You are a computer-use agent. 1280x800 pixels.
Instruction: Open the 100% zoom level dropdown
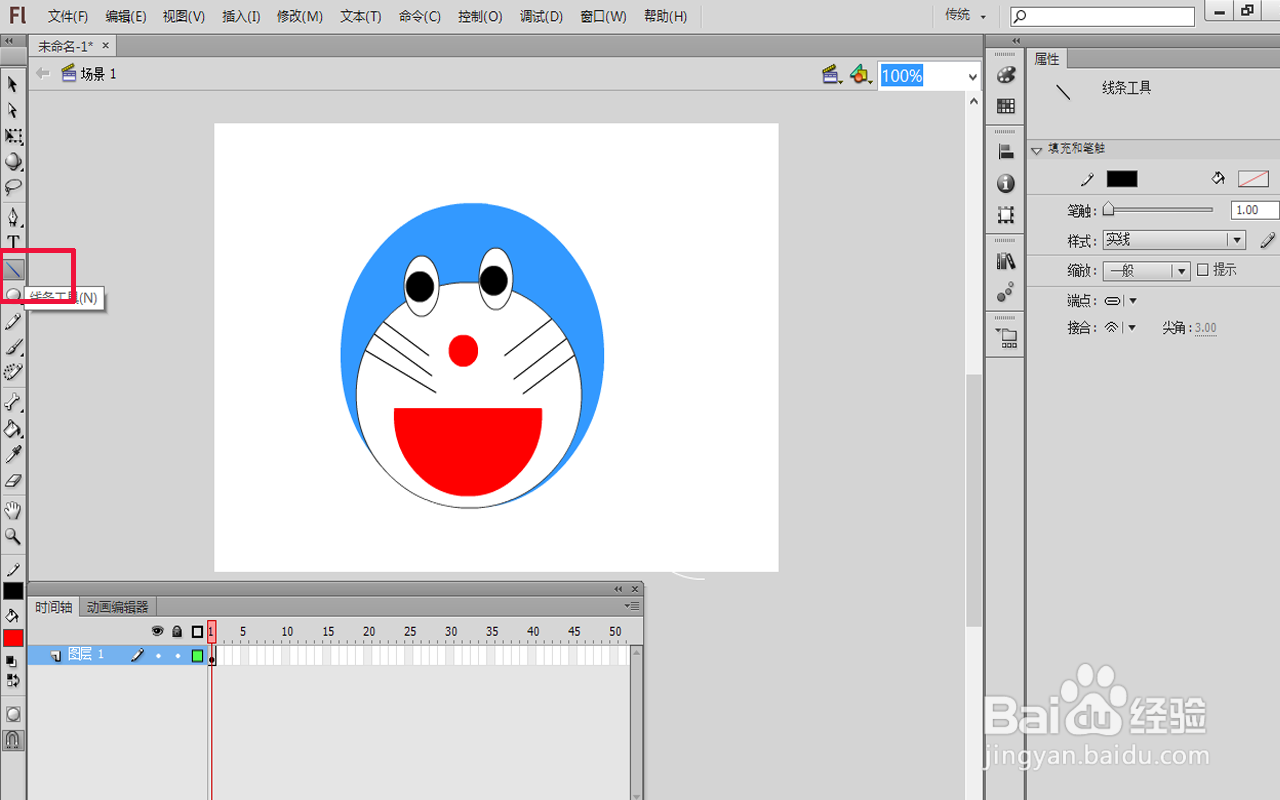tap(971, 76)
